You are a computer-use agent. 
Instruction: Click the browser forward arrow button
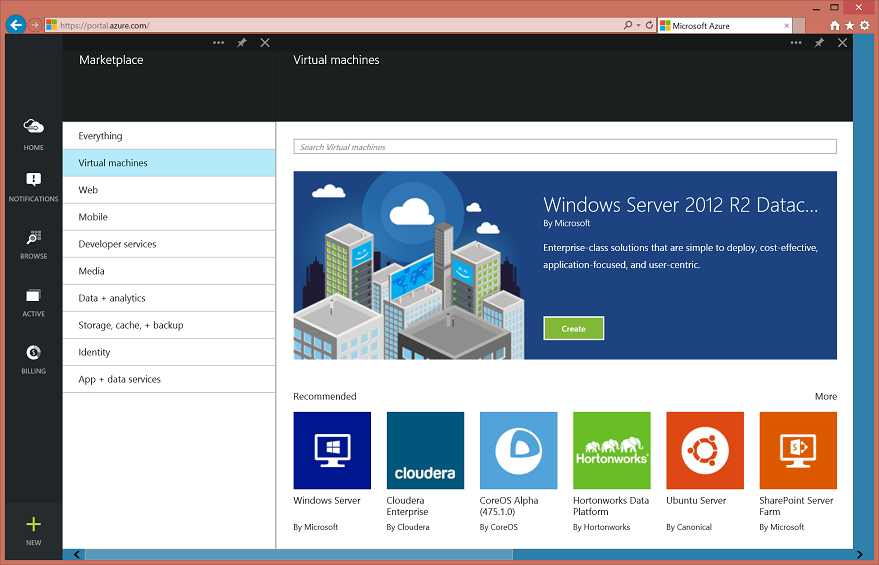(35, 25)
